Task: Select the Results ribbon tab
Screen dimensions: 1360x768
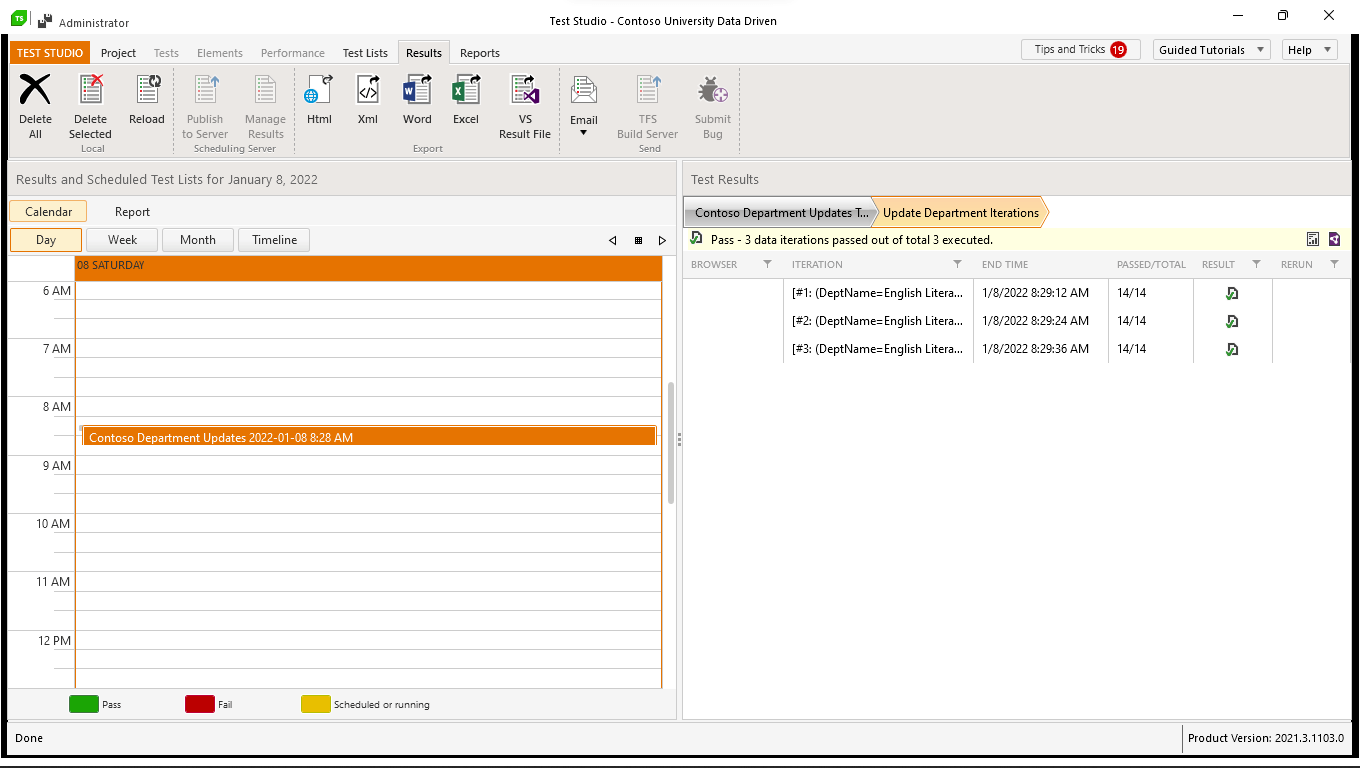Action: (x=424, y=53)
